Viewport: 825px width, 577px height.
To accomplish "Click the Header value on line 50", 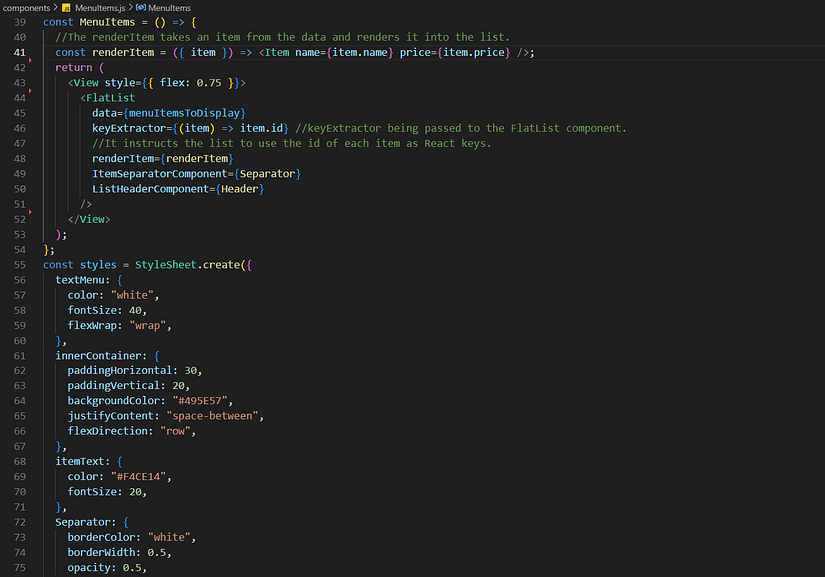I will coord(239,189).
